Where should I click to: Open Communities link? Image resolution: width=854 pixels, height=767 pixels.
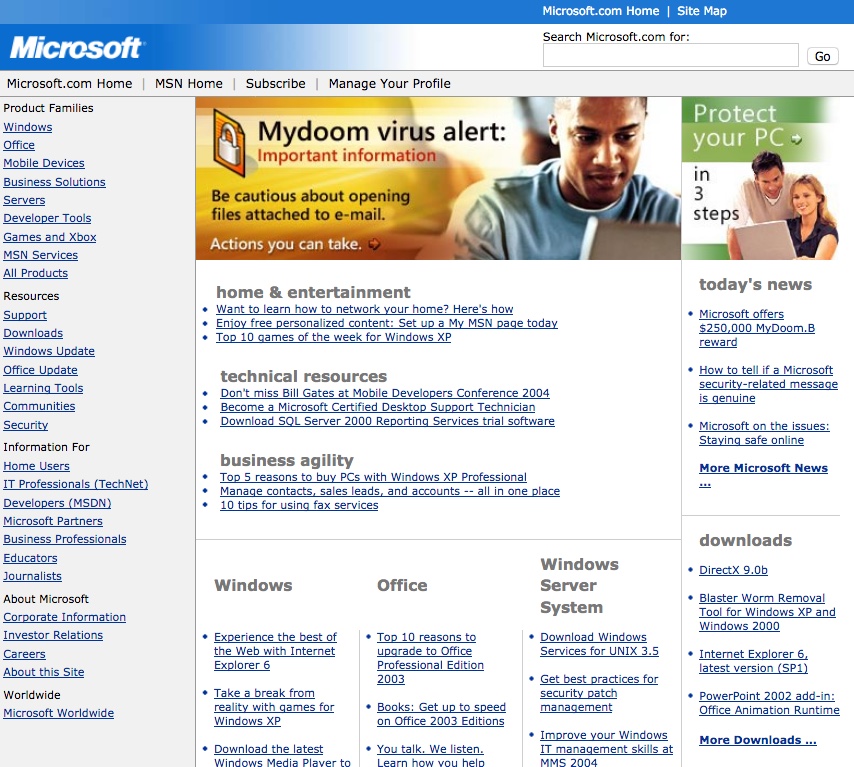39,406
